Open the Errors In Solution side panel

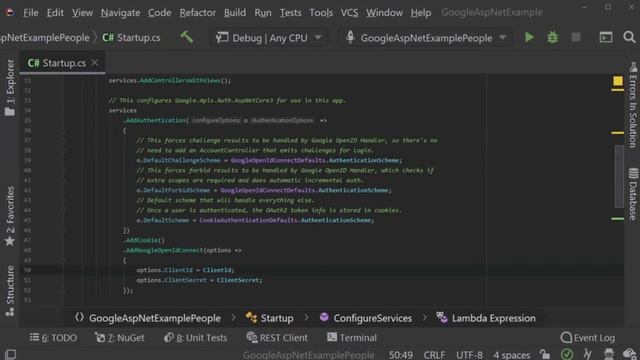tap(633, 105)
